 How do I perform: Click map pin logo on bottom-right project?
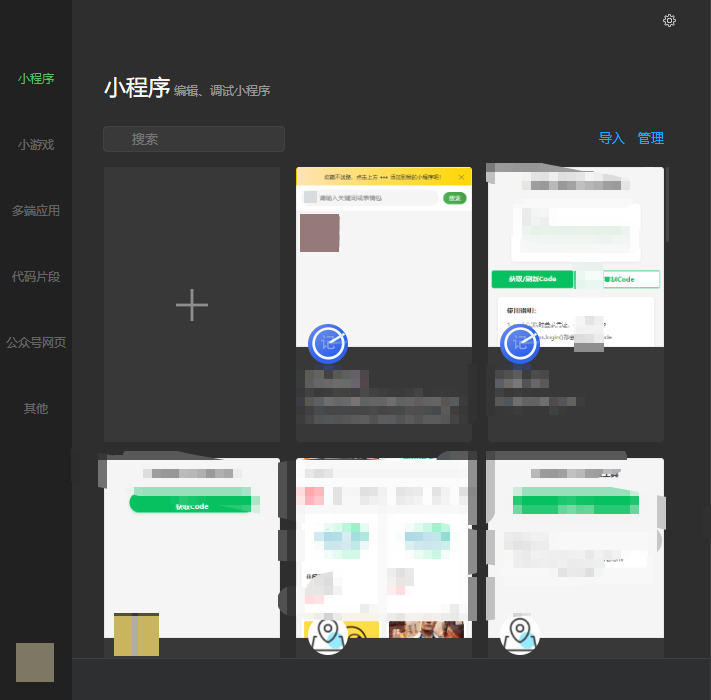pos(519,635)
